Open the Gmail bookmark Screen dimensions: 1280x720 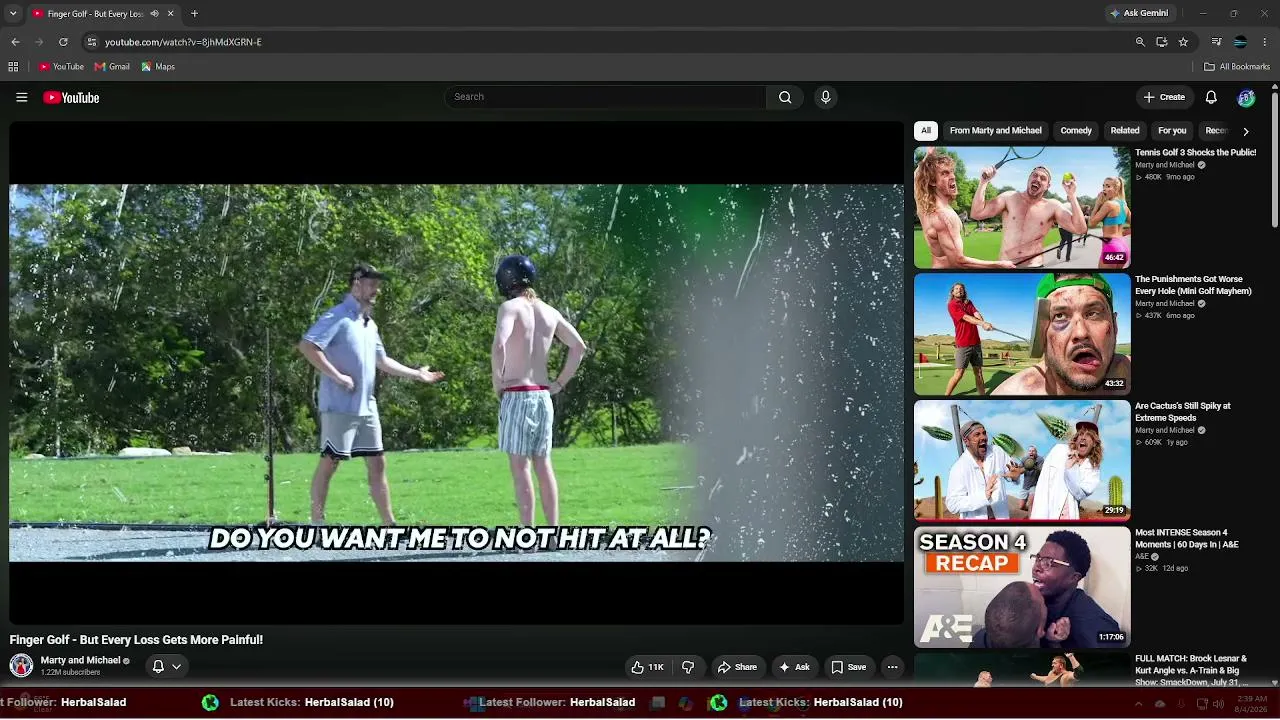point(112,67)
